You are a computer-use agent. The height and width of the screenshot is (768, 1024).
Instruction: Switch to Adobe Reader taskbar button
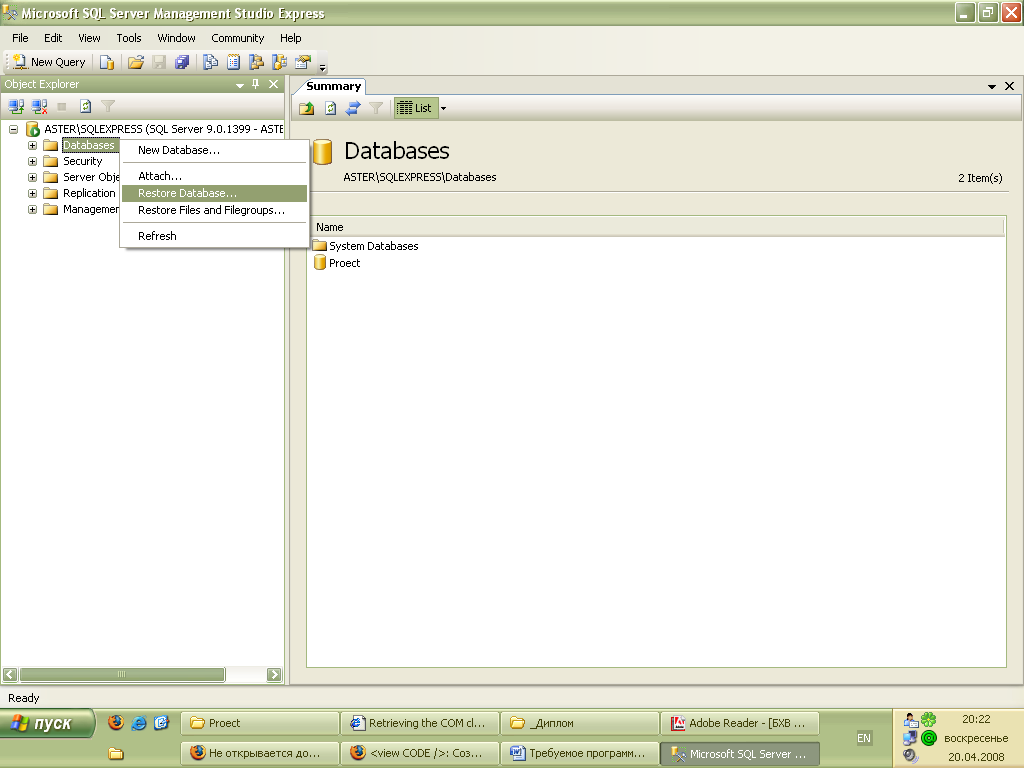pos(739,723)
